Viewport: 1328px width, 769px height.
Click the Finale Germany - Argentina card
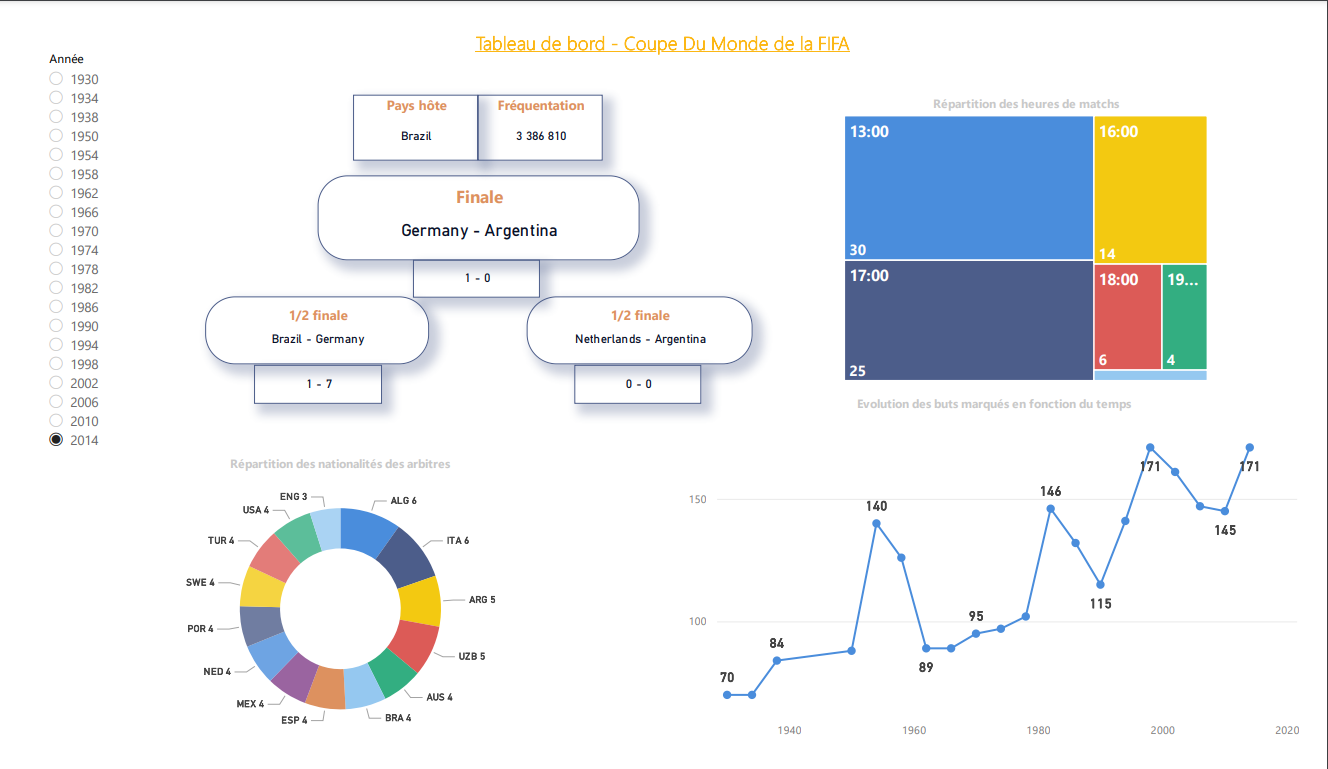(478, 218)
